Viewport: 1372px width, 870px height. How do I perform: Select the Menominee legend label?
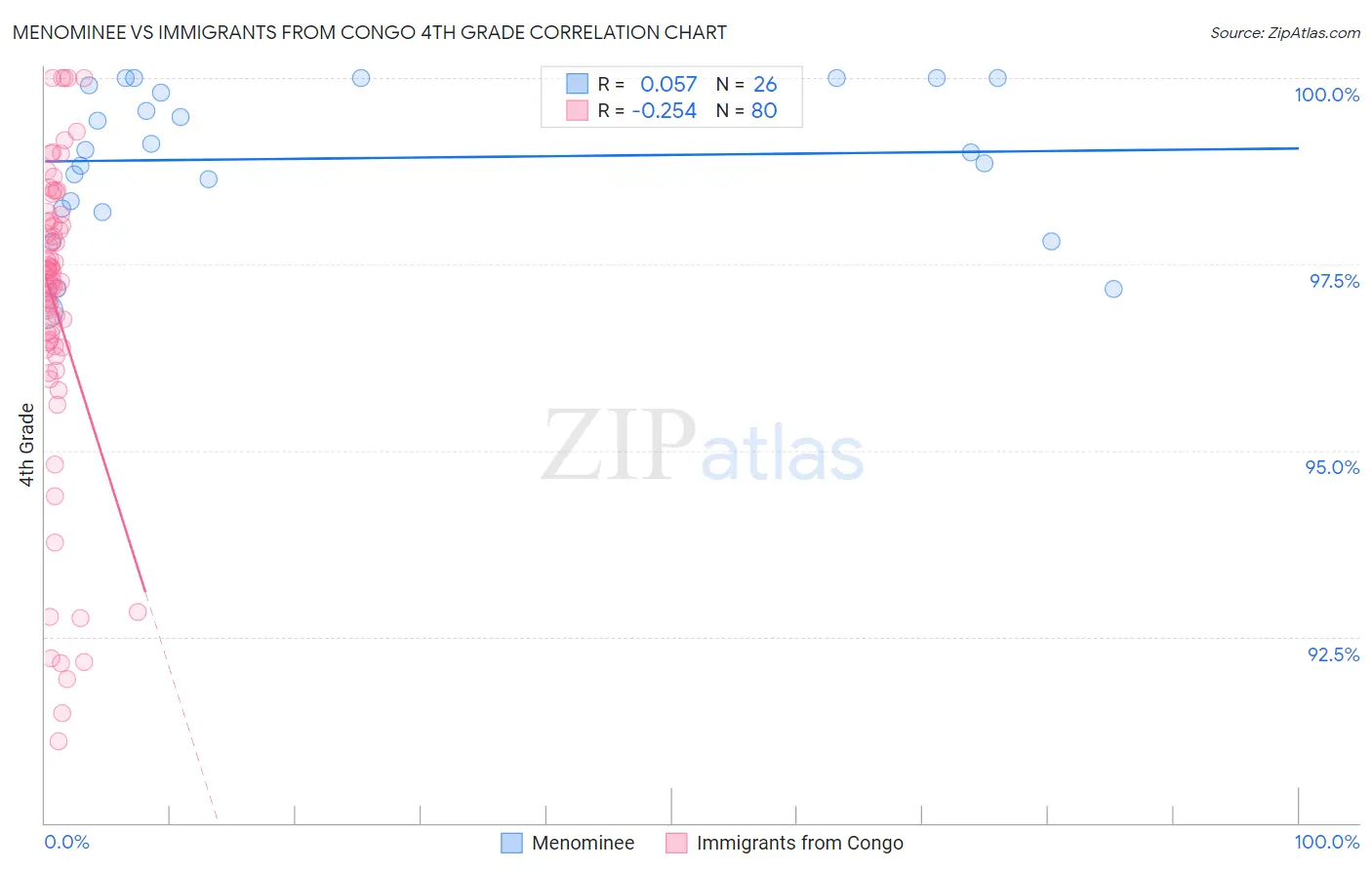(584, 843)
